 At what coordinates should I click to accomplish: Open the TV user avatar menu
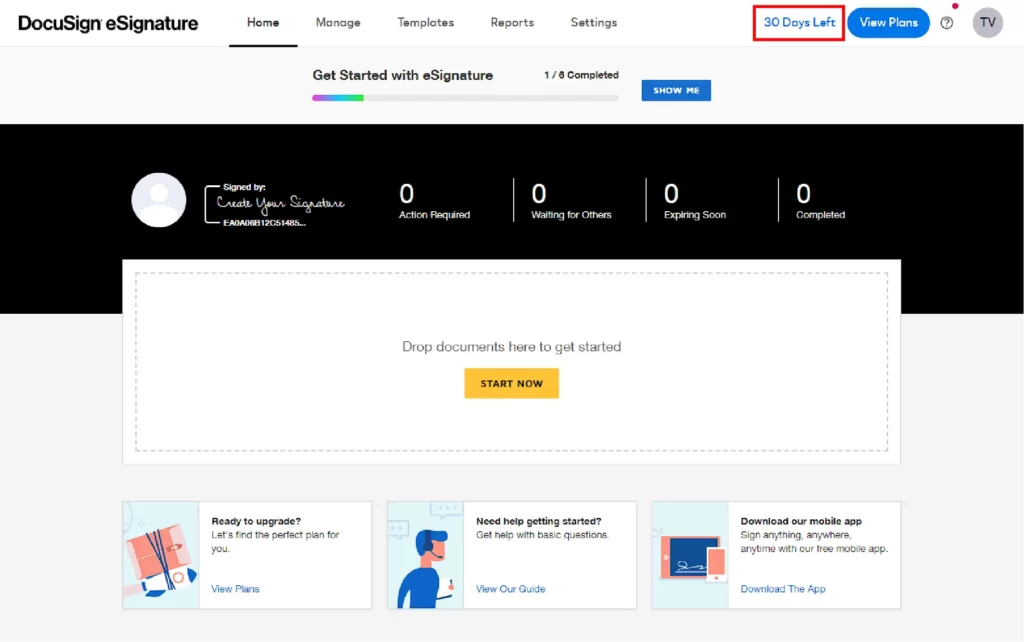click(x=987, y=23)
